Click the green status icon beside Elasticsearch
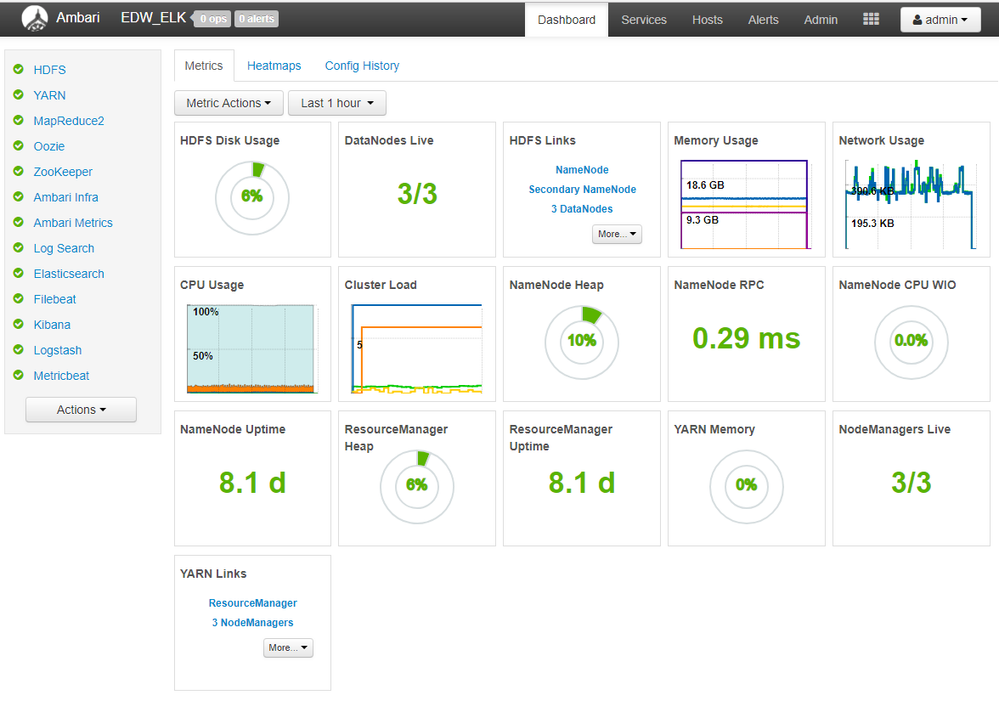The width and height of the screenshot is (999, 702). coord(19,274)
